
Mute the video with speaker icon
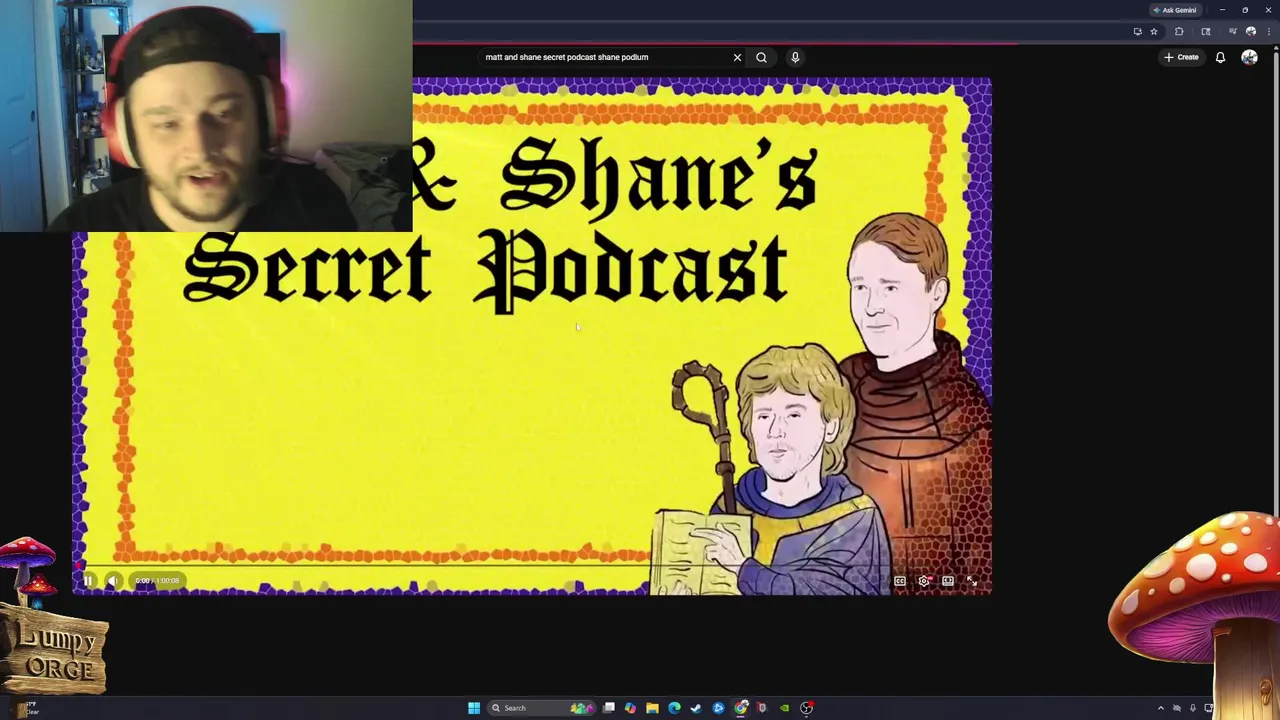(114, 581)
